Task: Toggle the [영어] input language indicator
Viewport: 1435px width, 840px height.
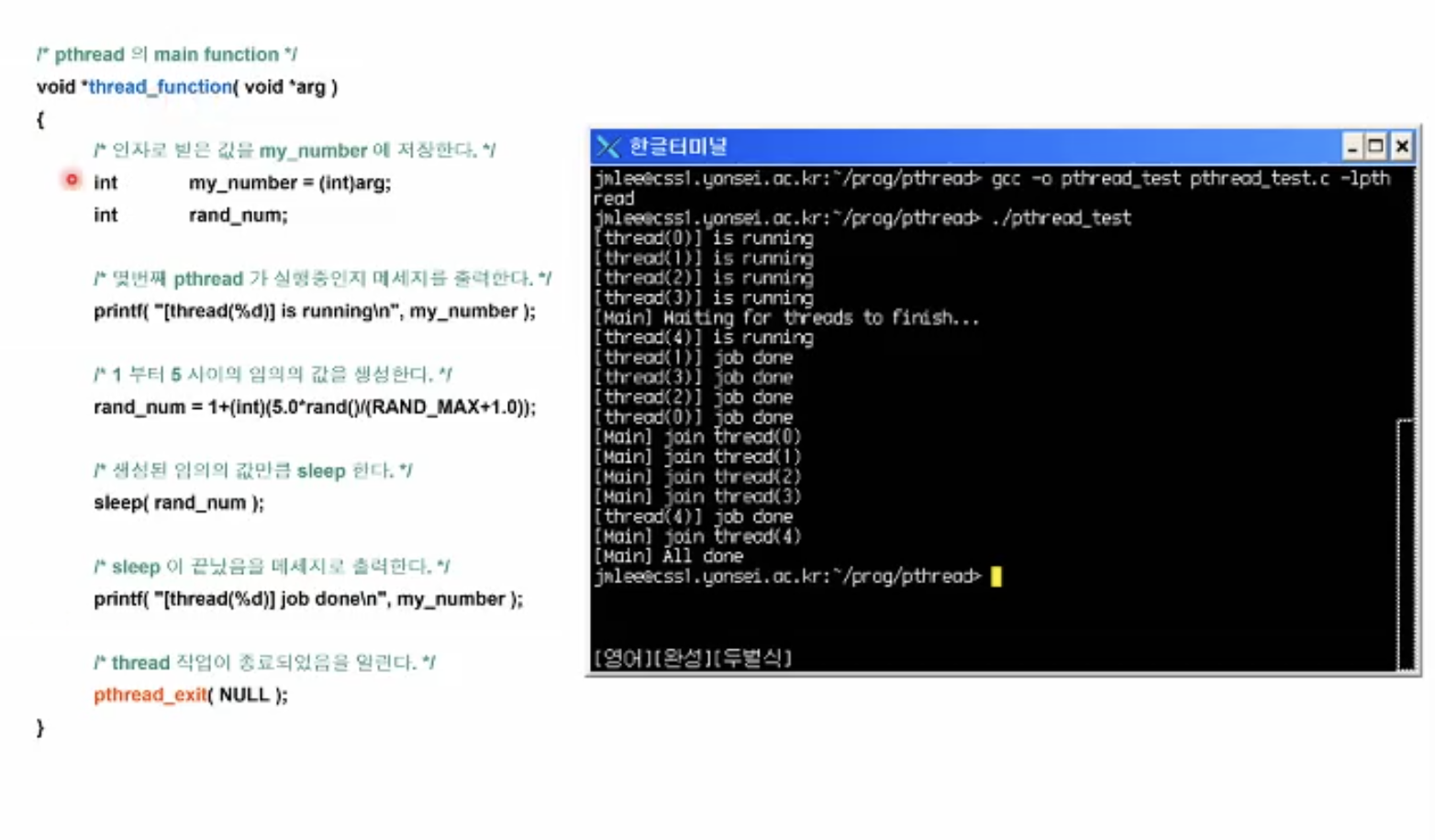Action: (622, 658)
